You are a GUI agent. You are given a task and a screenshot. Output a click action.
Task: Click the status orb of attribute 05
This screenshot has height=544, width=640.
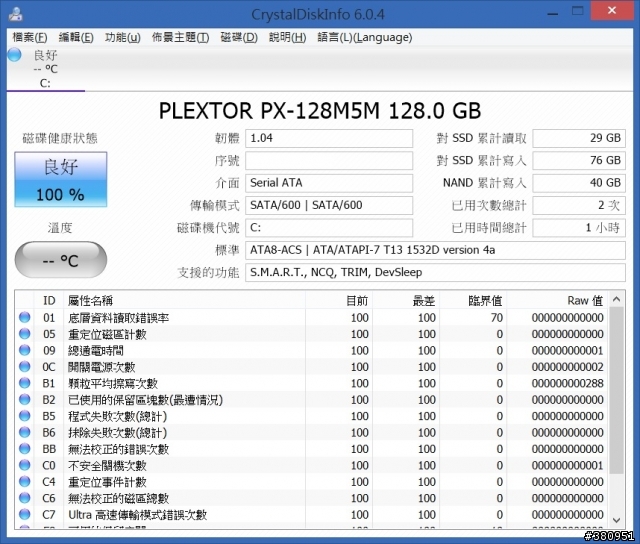point(24,334)
